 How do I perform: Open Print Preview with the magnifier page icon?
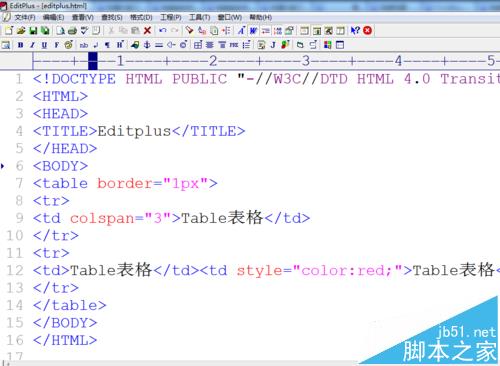[60, 31]
